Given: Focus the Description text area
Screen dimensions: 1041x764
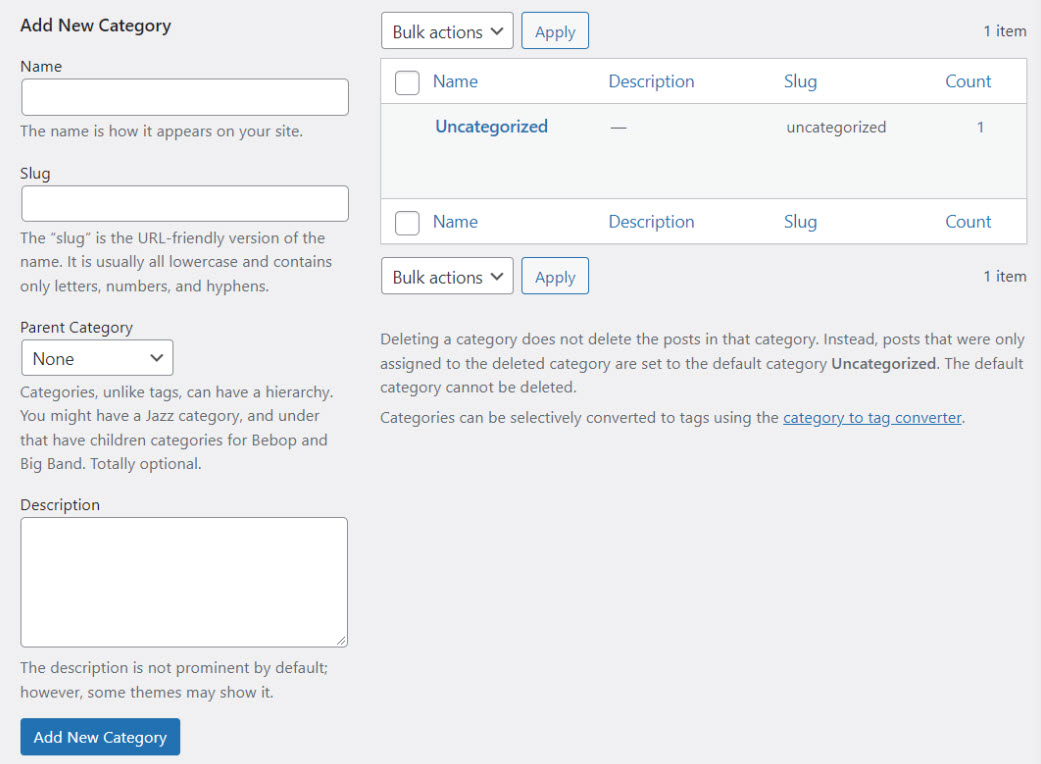Looking at the screenshot, I should click(x=184, y=580).
